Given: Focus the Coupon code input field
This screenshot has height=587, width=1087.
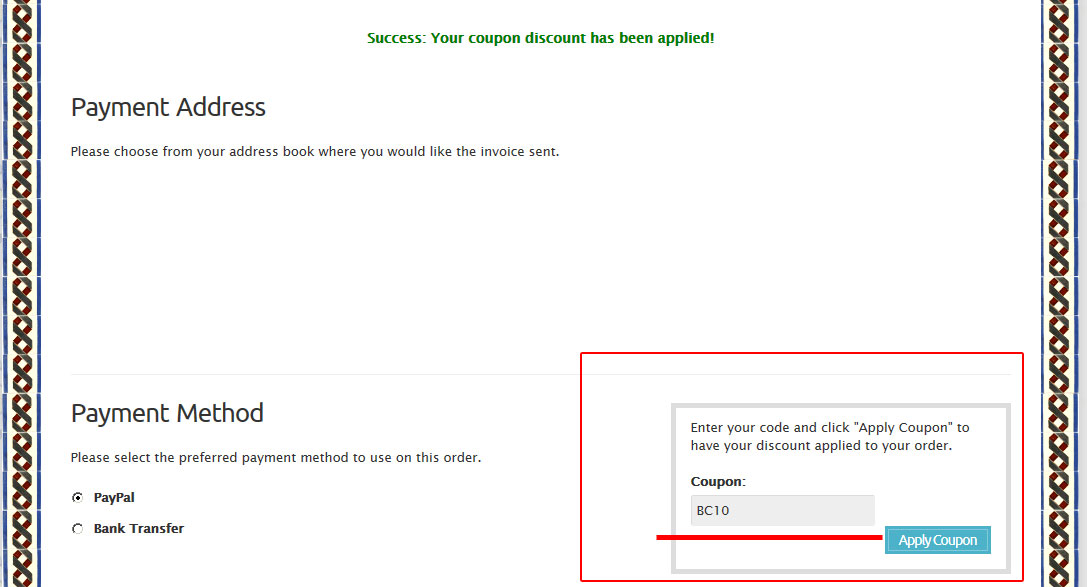Looking at the screenshot, I should point(782,510).
